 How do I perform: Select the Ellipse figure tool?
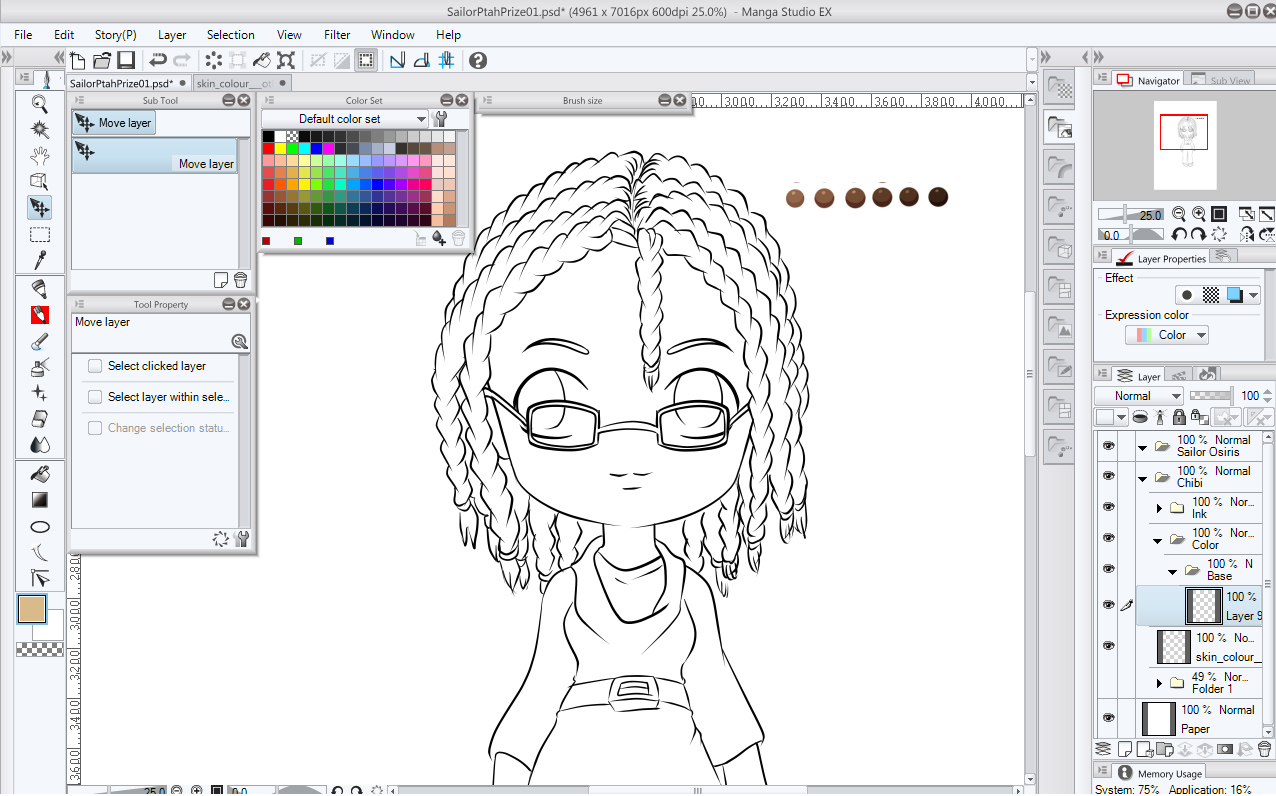pos(40,526)
